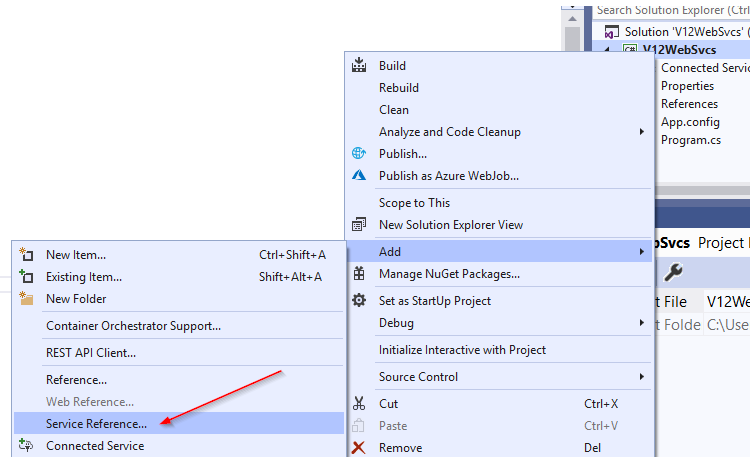Click the New Folder icon in submenu
Viewport: 753px width, 460px height.
click(x=27, y=299)
